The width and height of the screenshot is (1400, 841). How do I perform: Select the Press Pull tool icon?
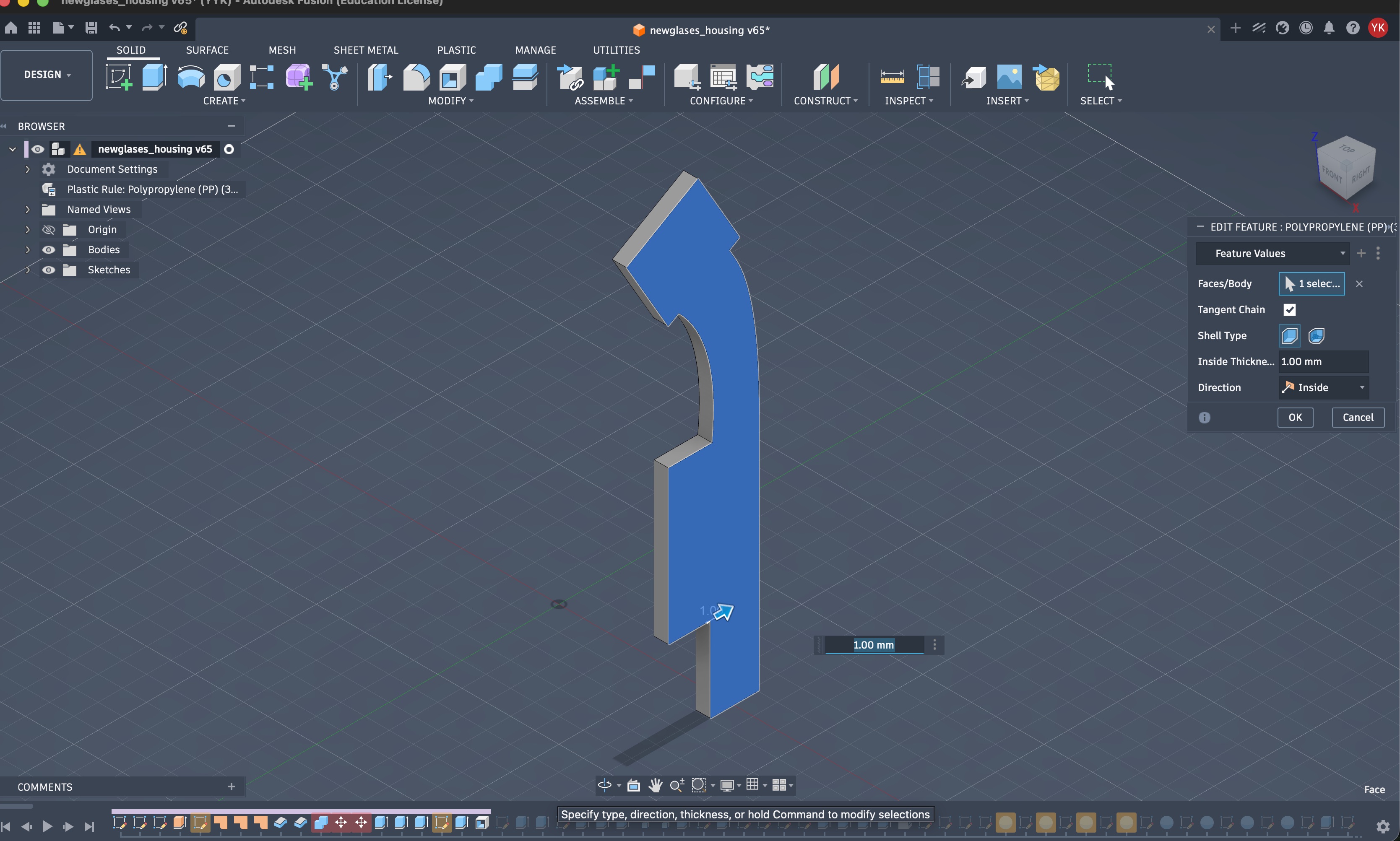[x=380, y=77]
